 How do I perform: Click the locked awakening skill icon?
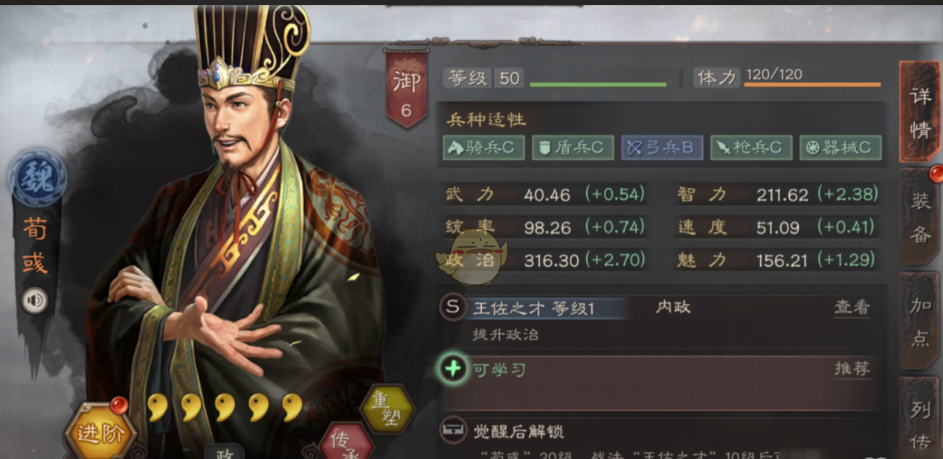pos(452,430)
